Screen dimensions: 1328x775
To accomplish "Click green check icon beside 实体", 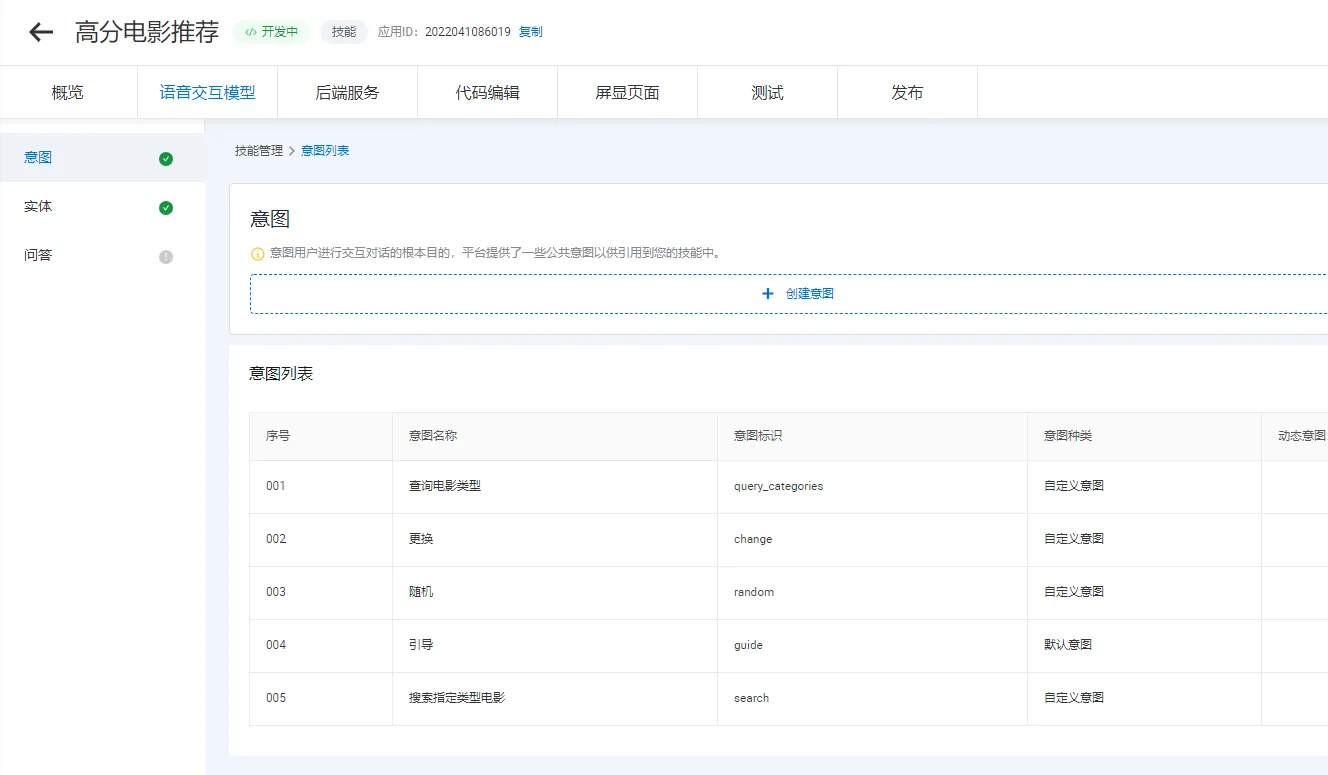I will pos(166,207).
